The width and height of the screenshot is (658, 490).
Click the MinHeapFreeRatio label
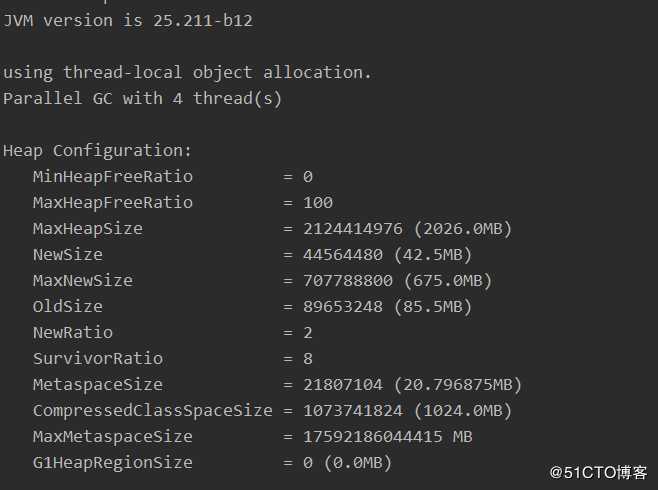pos(112,176)
